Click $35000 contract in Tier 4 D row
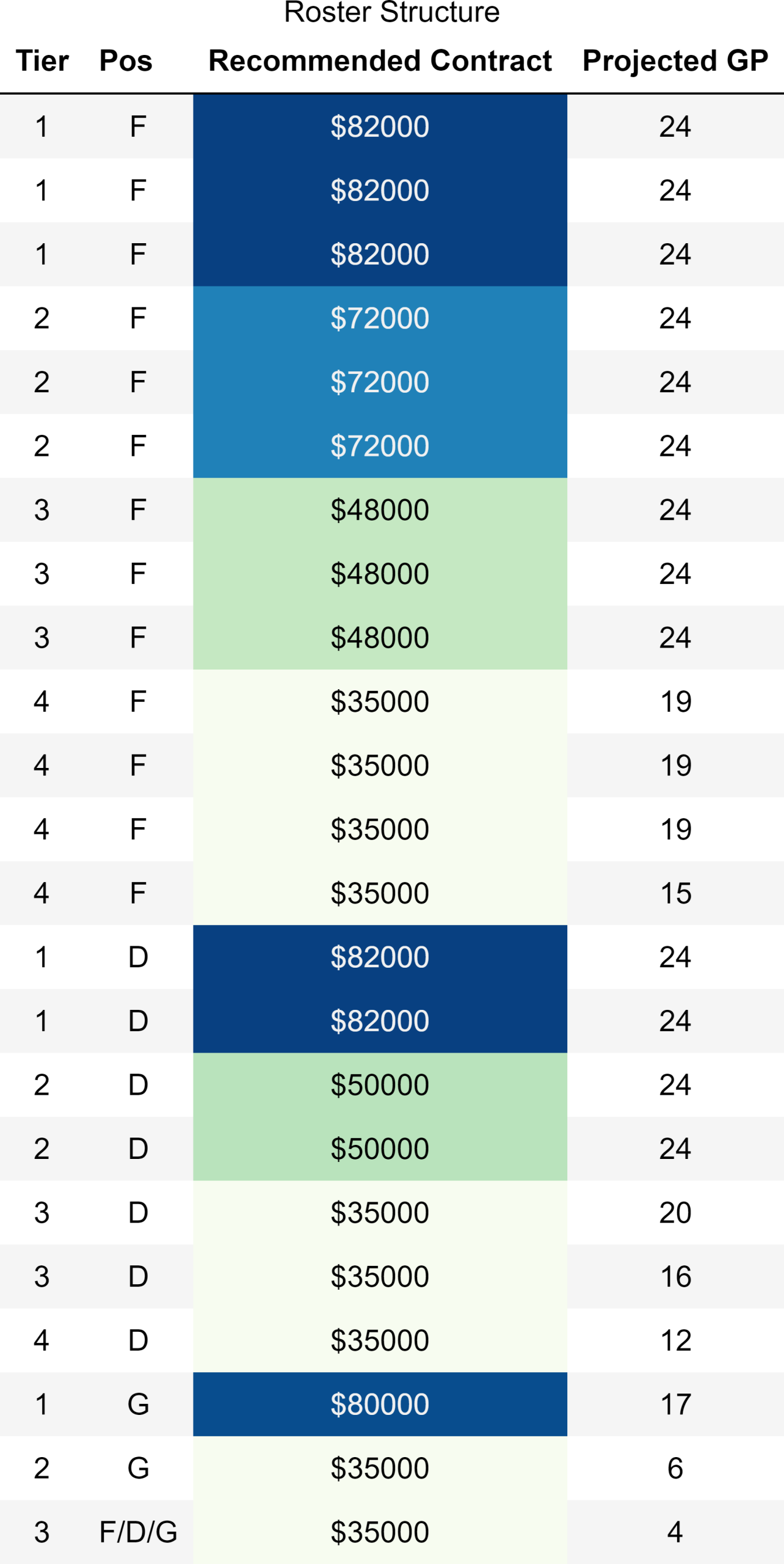Screen dimensions: 784x1564 [x=380, y=1340]
